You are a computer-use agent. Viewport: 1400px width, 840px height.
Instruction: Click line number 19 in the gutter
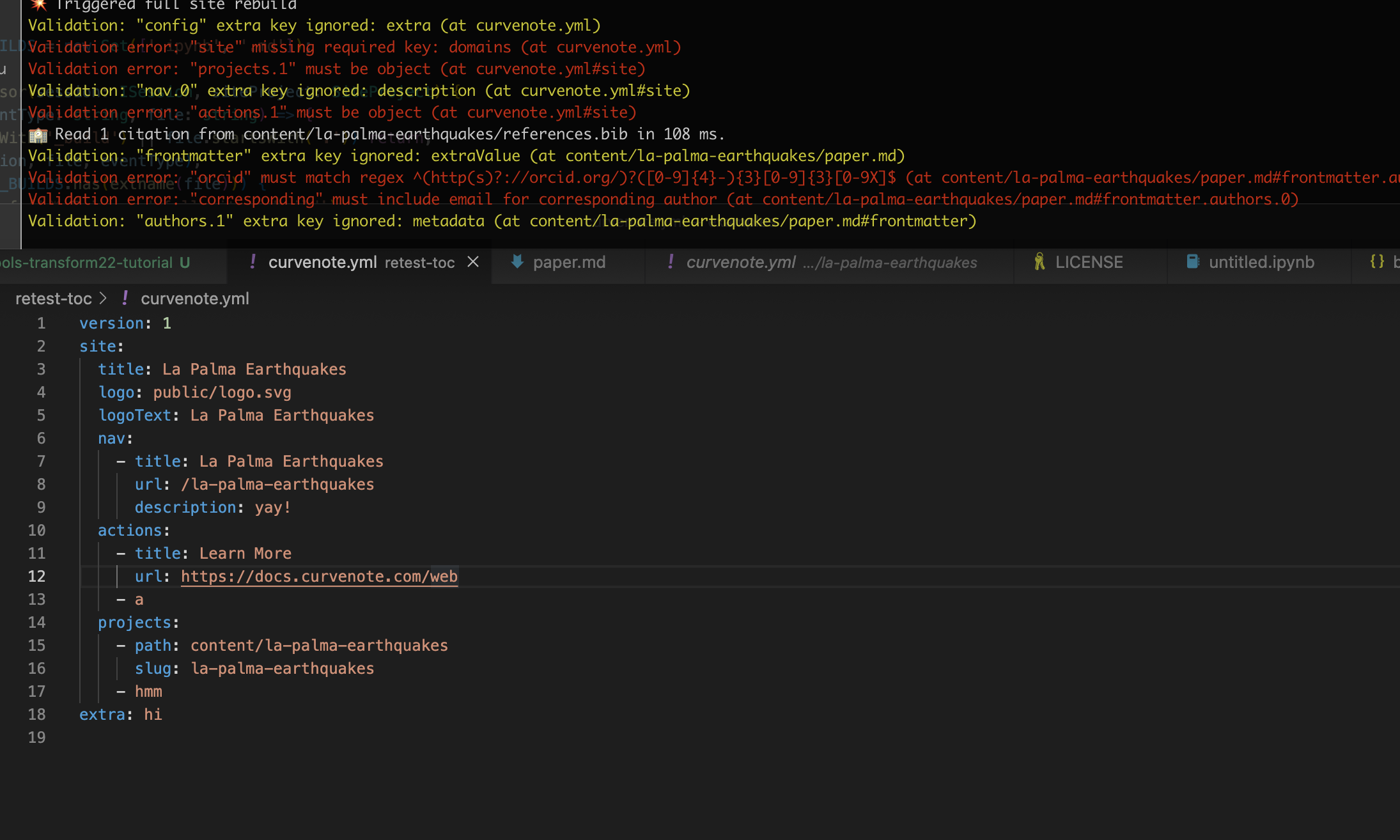pos(36,738)
